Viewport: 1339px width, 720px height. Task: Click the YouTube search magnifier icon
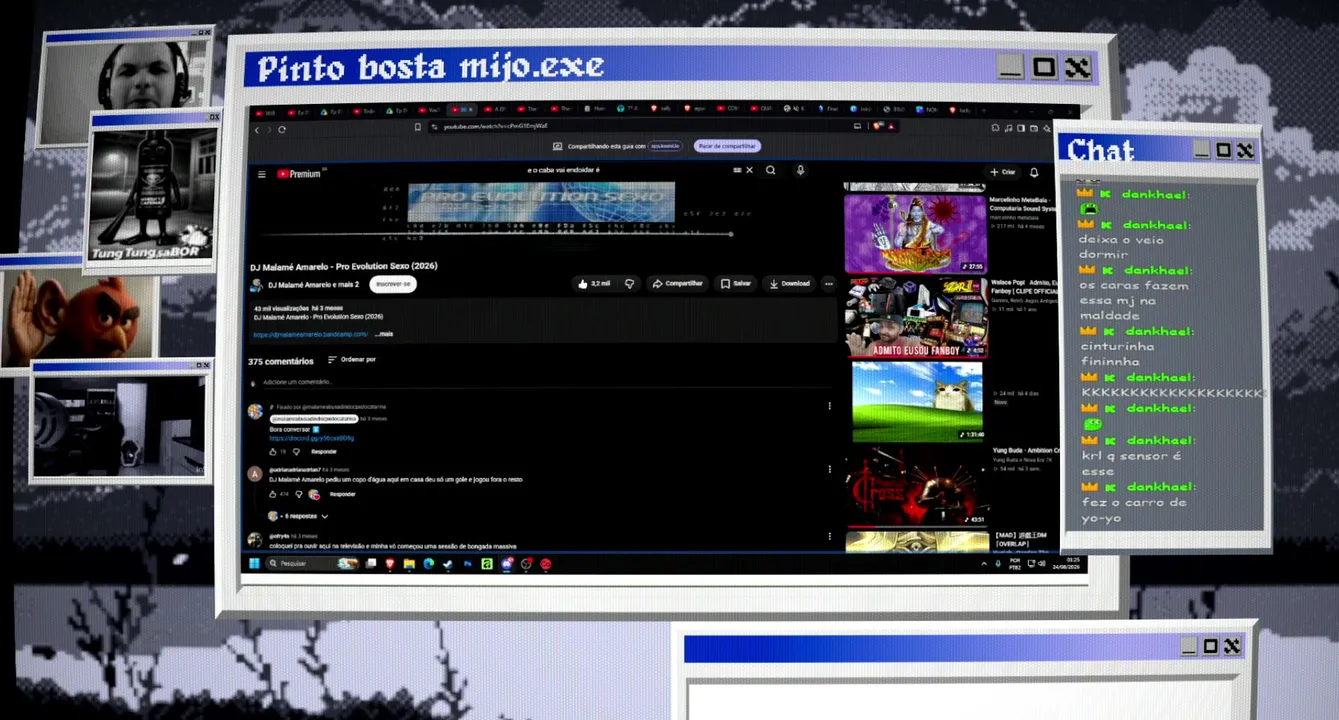771,171
